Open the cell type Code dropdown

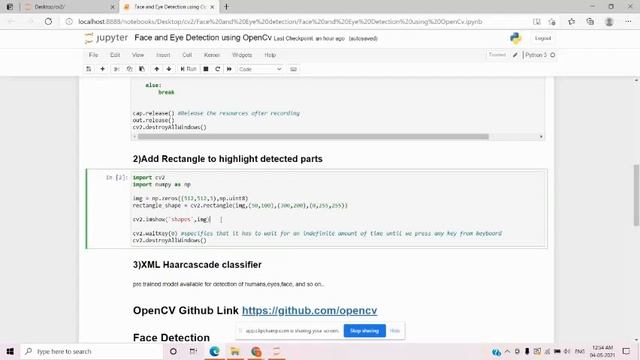[260, 69]
